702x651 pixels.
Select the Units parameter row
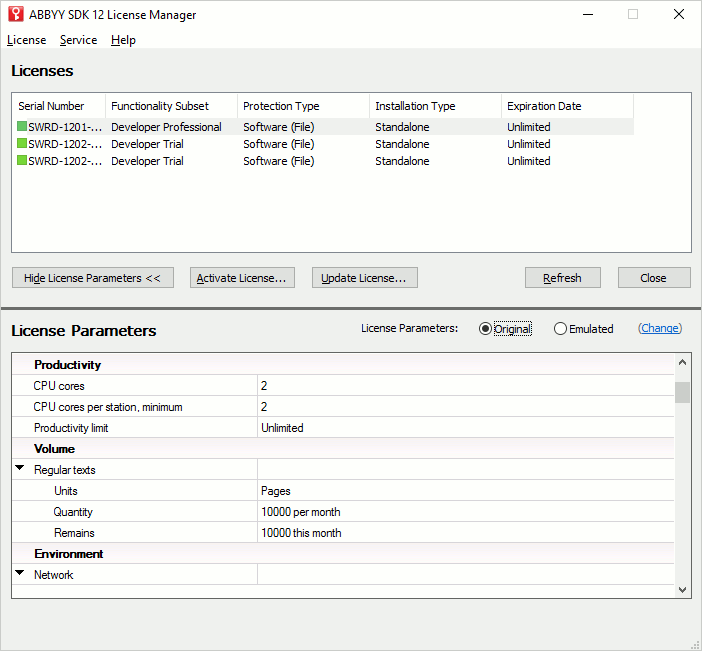pyautogui.click(x=343, y=491)
